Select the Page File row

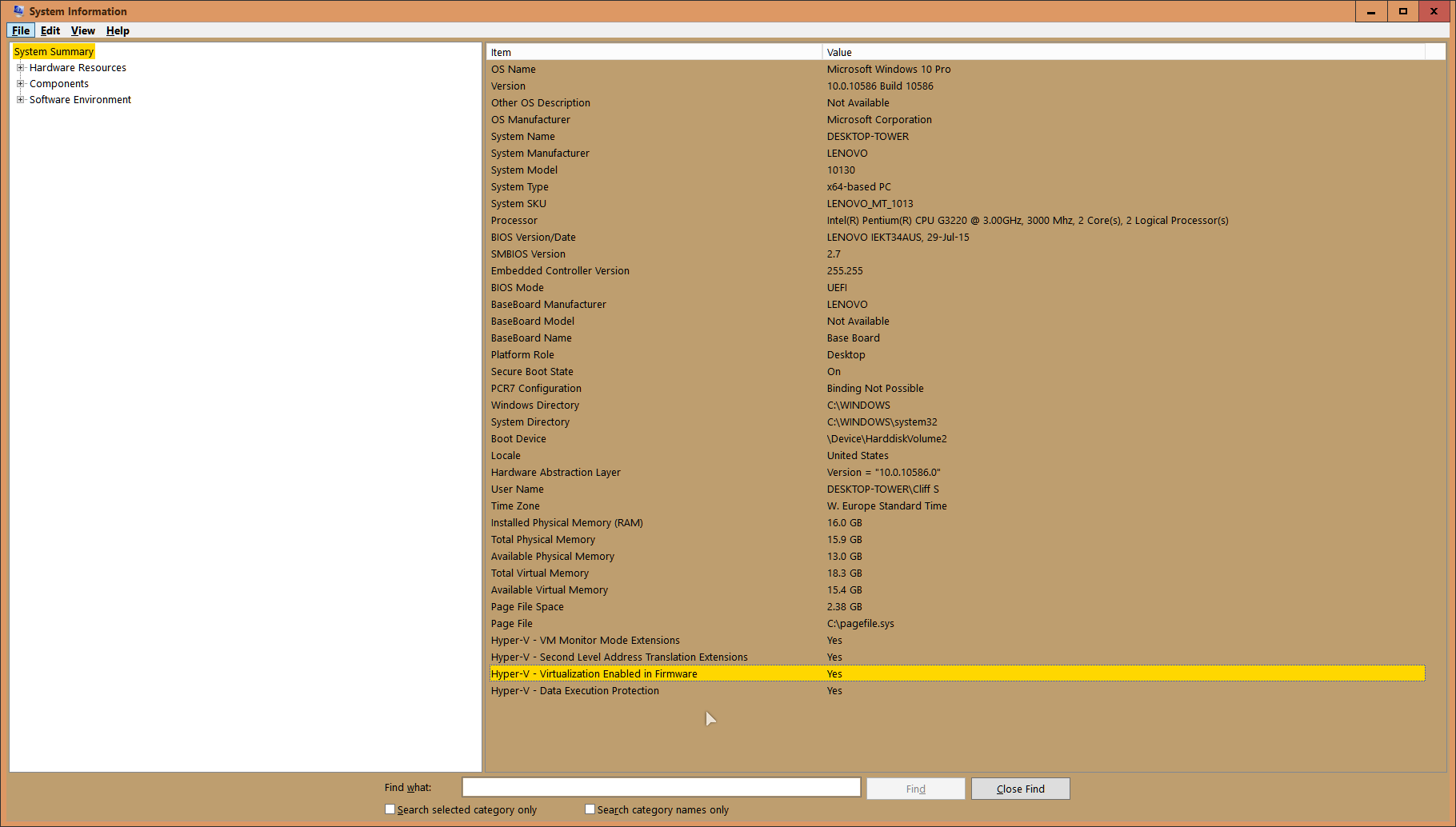click(x=957, y=623)
